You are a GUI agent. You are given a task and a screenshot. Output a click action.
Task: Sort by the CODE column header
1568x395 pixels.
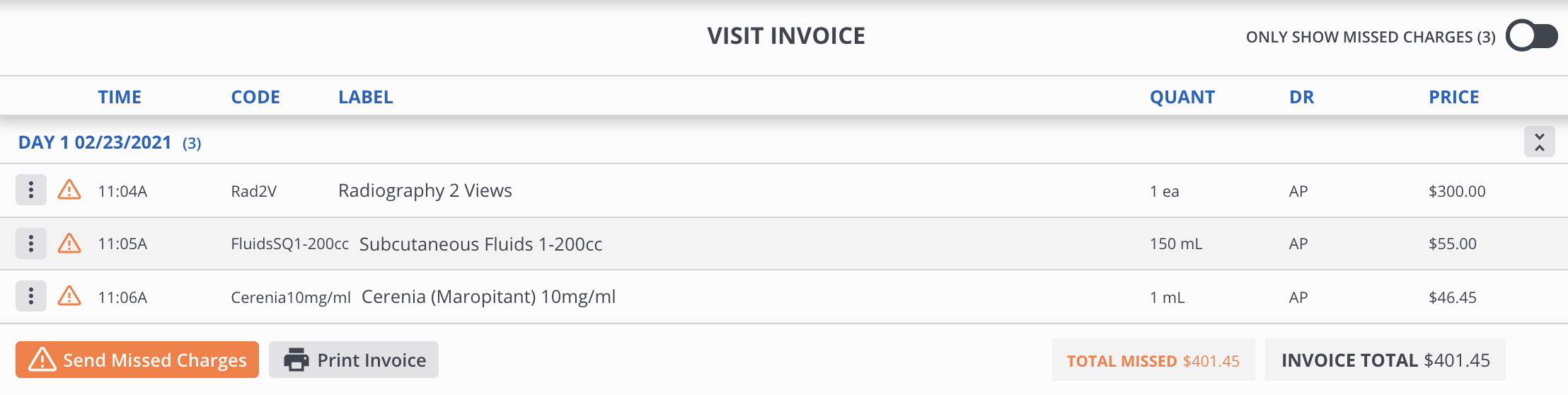pos(255,97)
